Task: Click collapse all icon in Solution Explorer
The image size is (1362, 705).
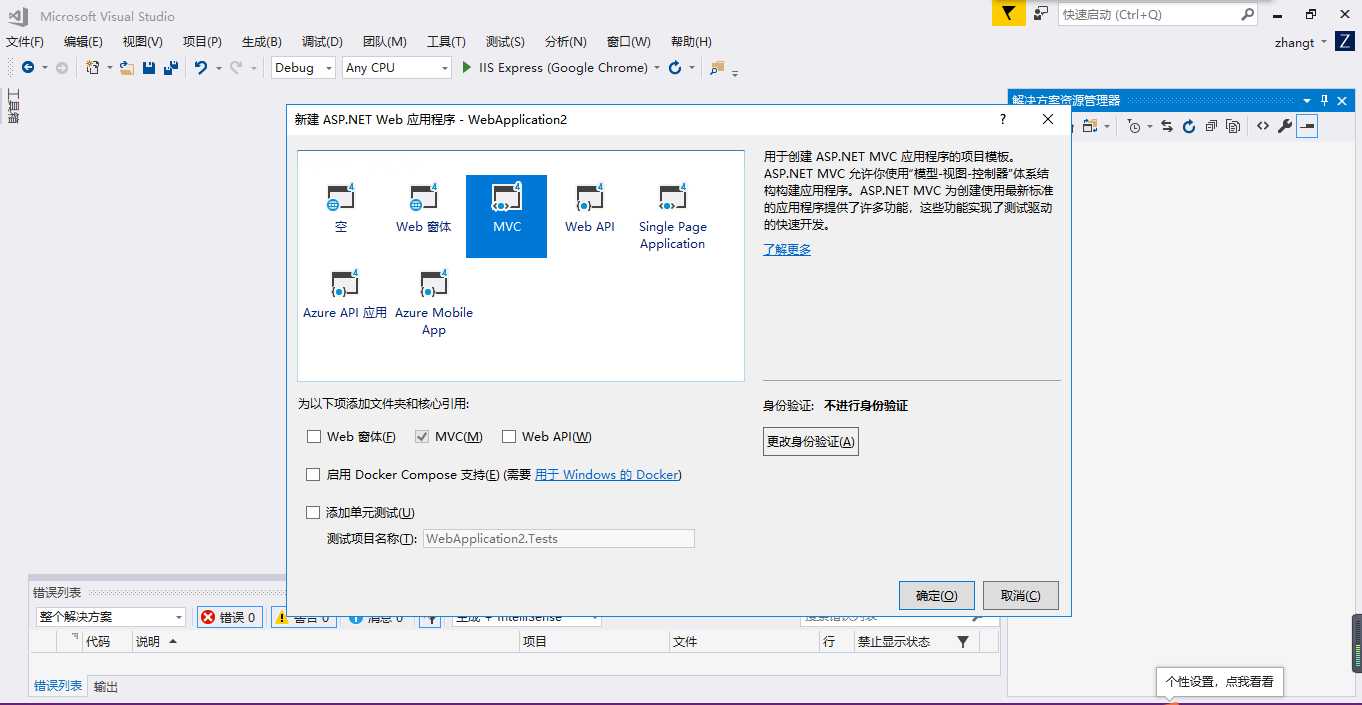Action: [1211, 126]
